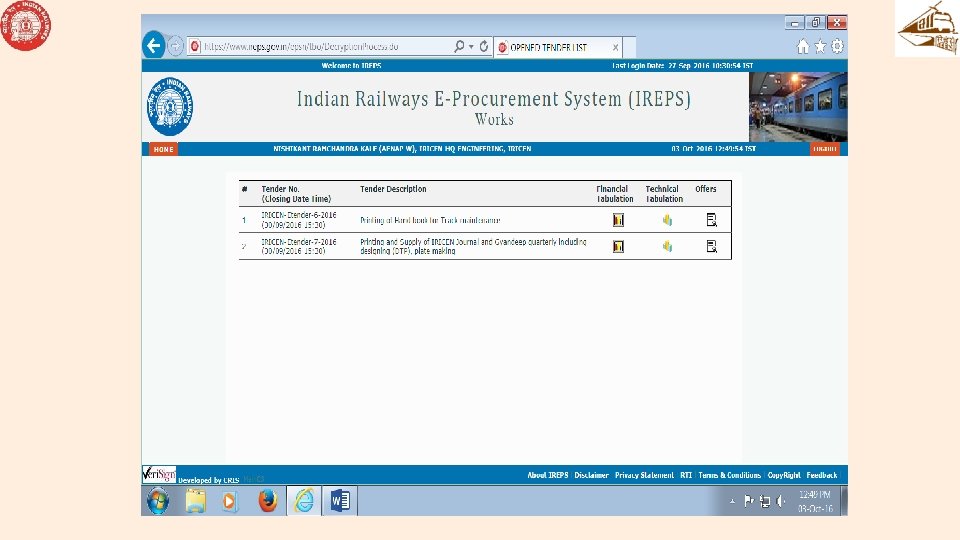Open the Windows Start menu
The height and width of the screenshot is (540, 960).
point(158,501)
